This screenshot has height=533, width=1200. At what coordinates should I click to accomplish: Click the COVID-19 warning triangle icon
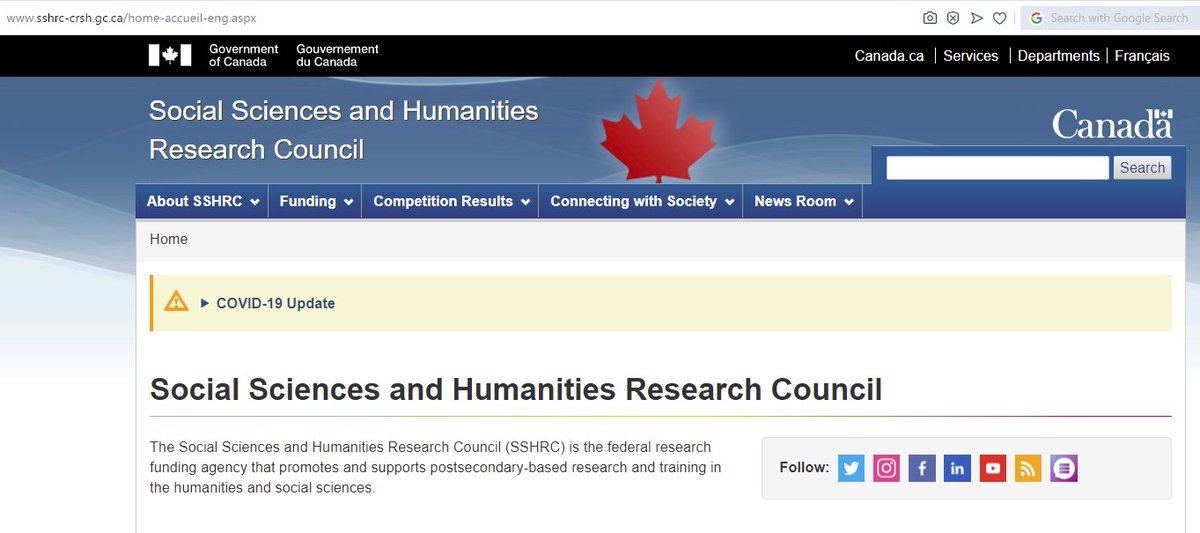tap(177, 301)
